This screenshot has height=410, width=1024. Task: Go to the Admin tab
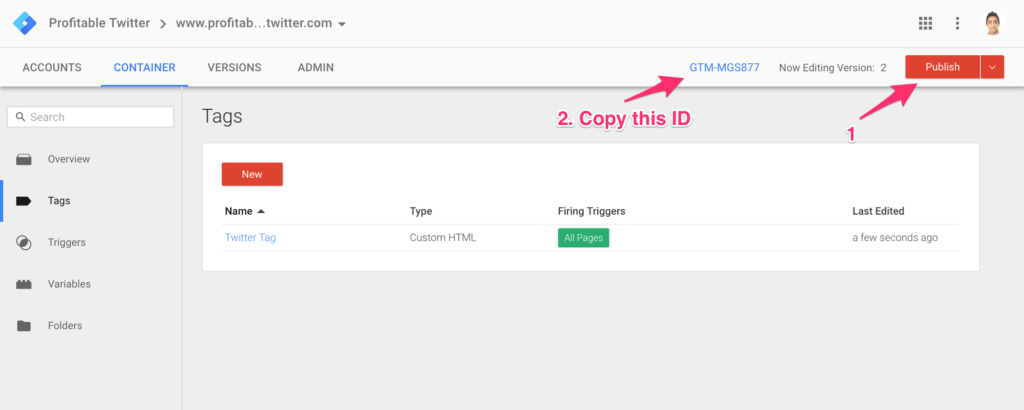(x=315, y=67)
